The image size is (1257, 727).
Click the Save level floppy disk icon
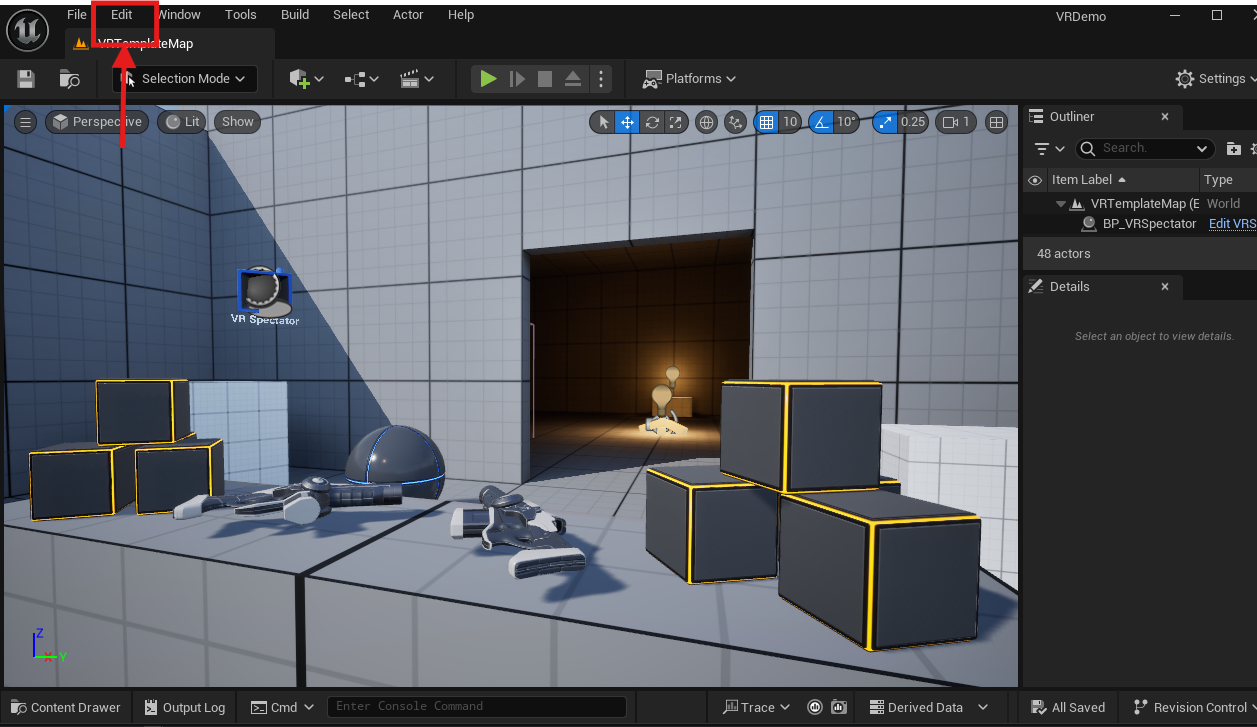point(26,79)
